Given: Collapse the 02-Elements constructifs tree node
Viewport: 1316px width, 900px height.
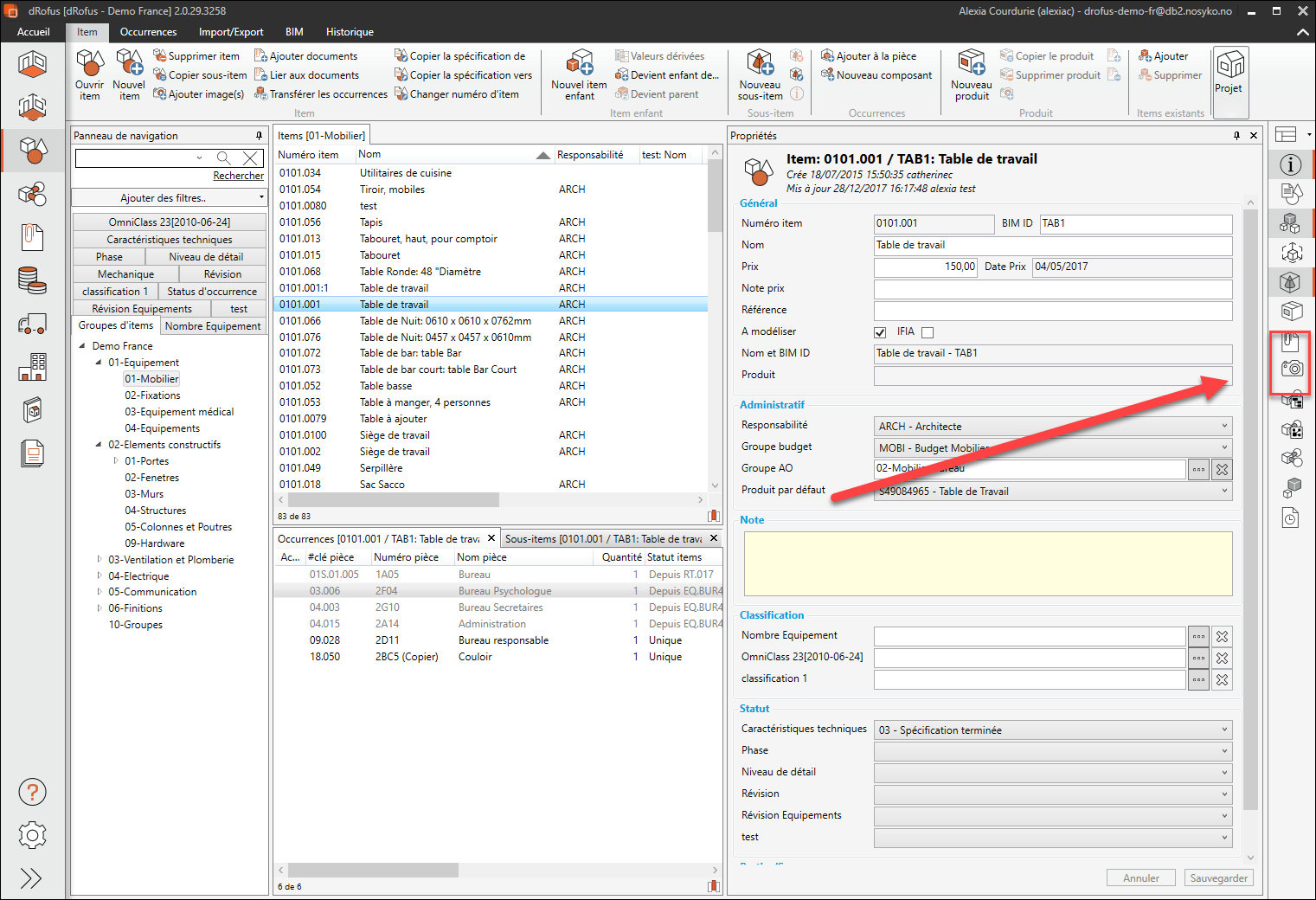Looking at the screenshot, I should (x=99, y=445).
